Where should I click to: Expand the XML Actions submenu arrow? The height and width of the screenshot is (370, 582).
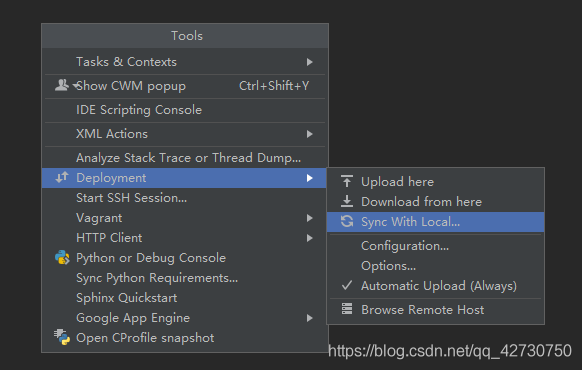(x=310, y=134)
